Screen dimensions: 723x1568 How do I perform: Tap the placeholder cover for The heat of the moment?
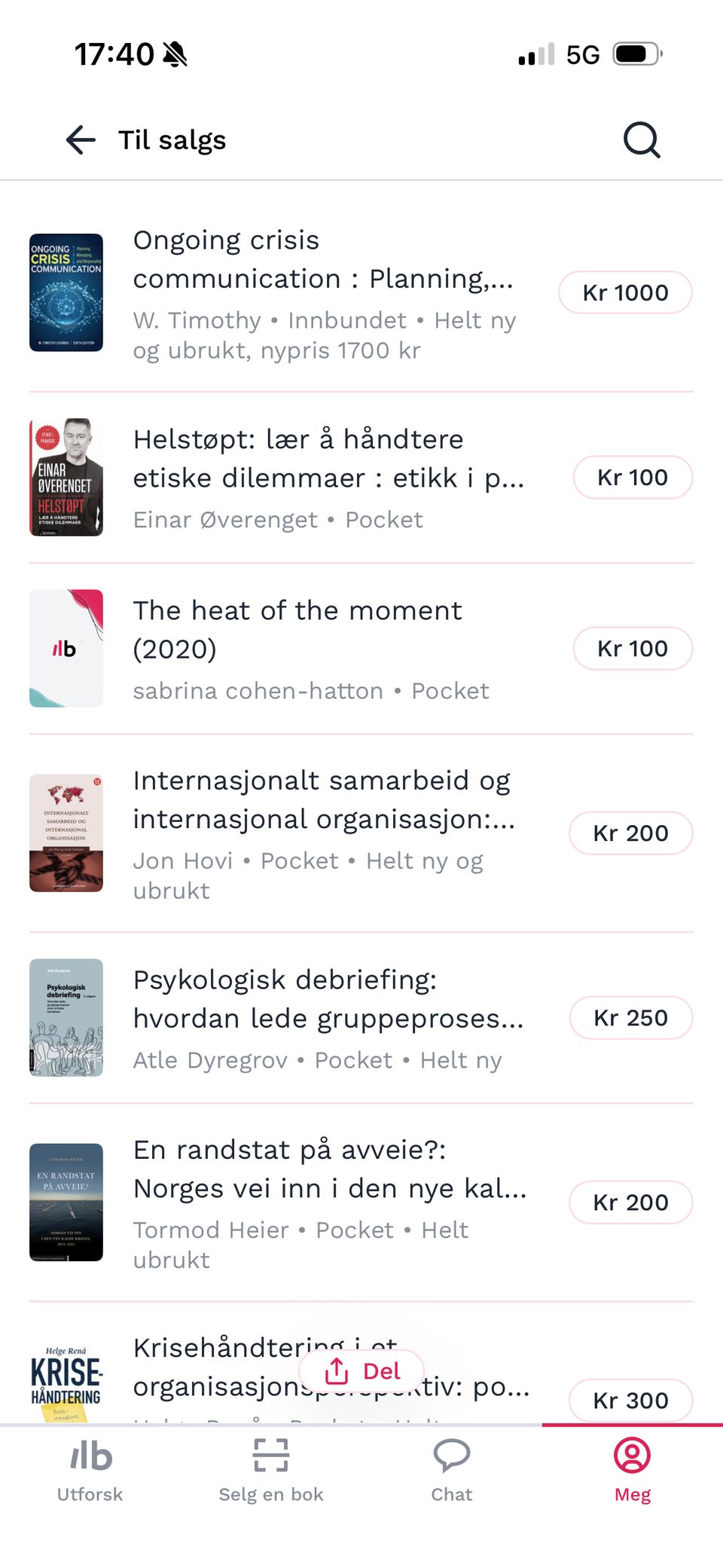pos(66,648)
